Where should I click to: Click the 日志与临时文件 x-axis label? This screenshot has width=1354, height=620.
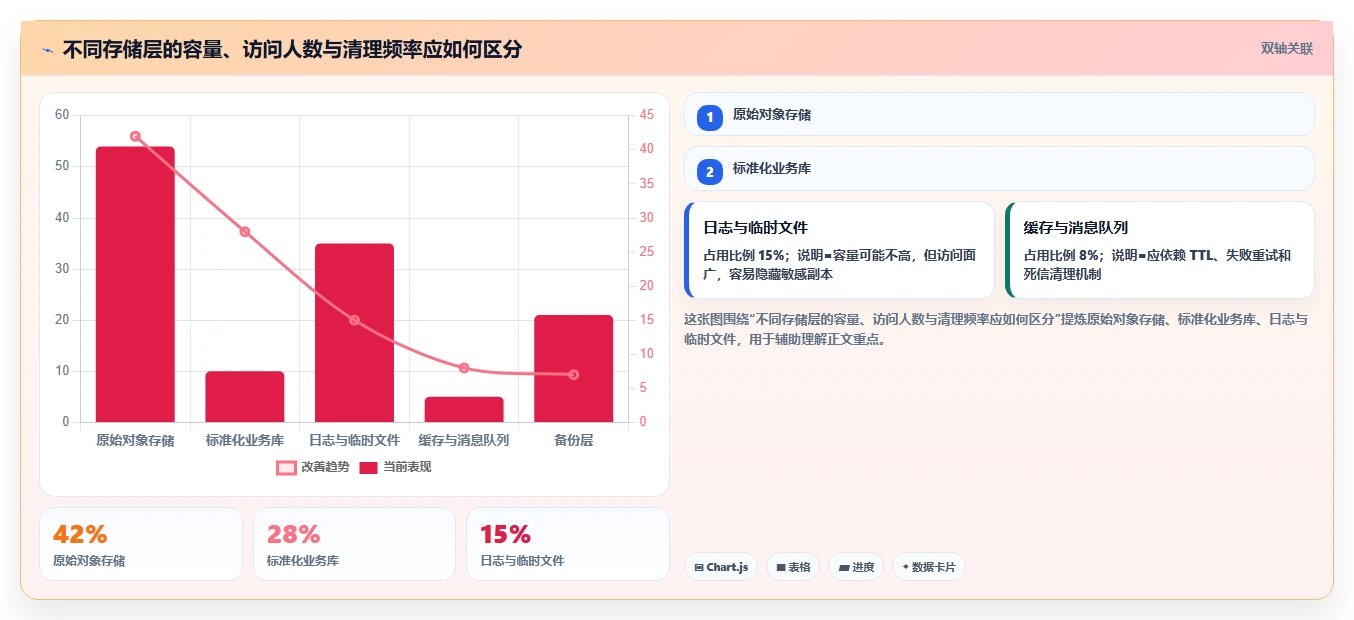pos(354,440)
